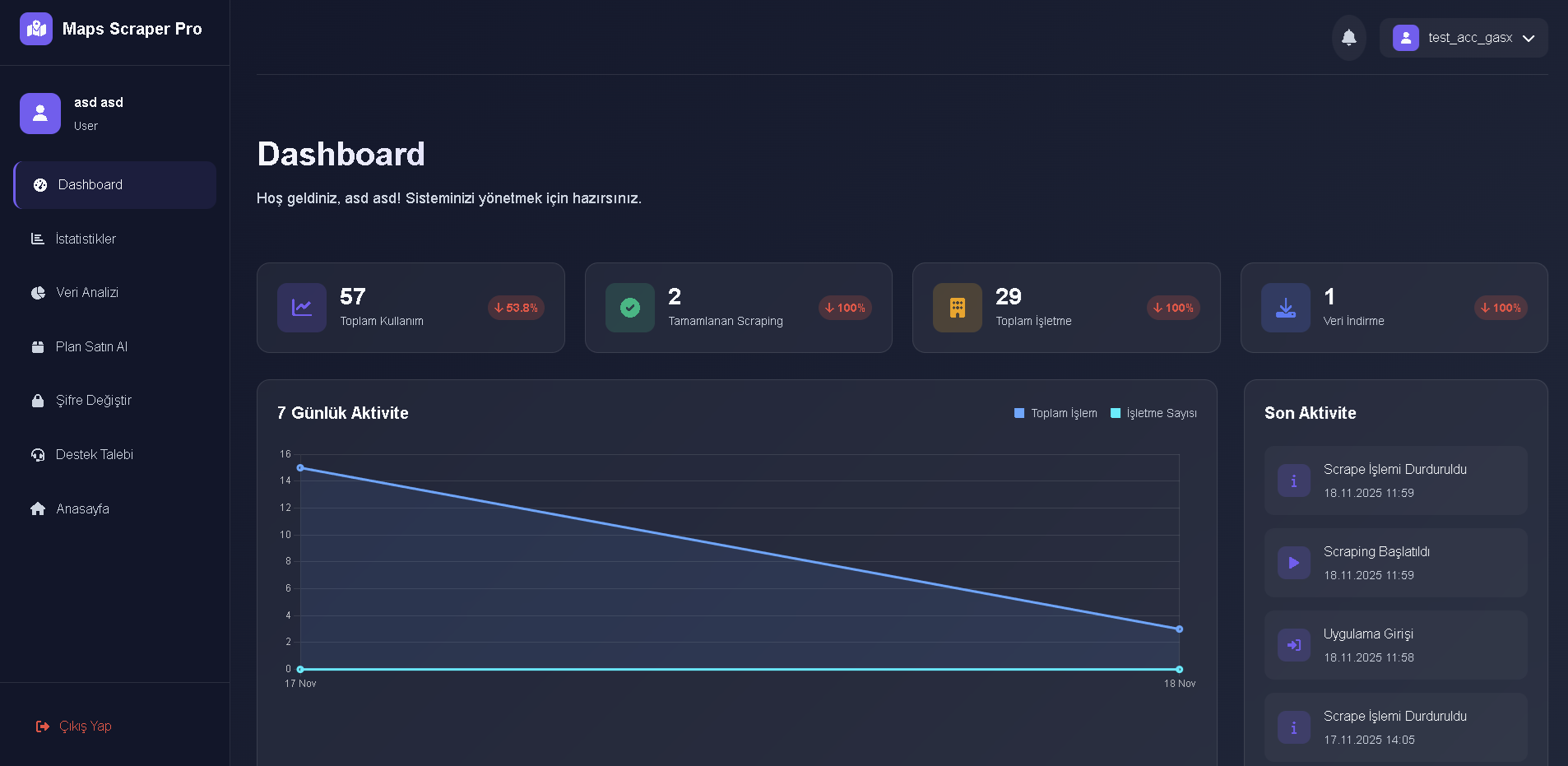
Task: Click the Veri İndirme label
Action: click(x=1354, y=321)
